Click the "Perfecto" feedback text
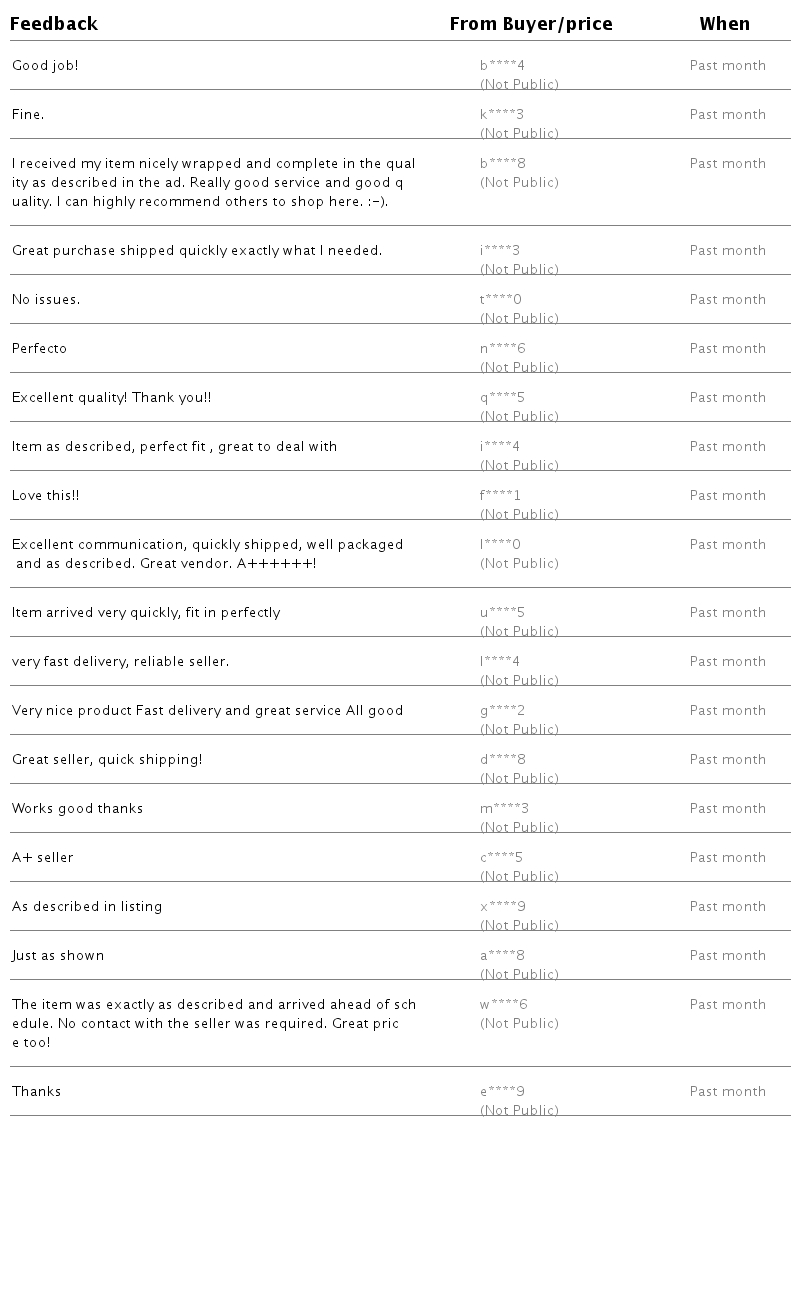The height and width of the screenshot is (1312, 800). coord(40,349)
